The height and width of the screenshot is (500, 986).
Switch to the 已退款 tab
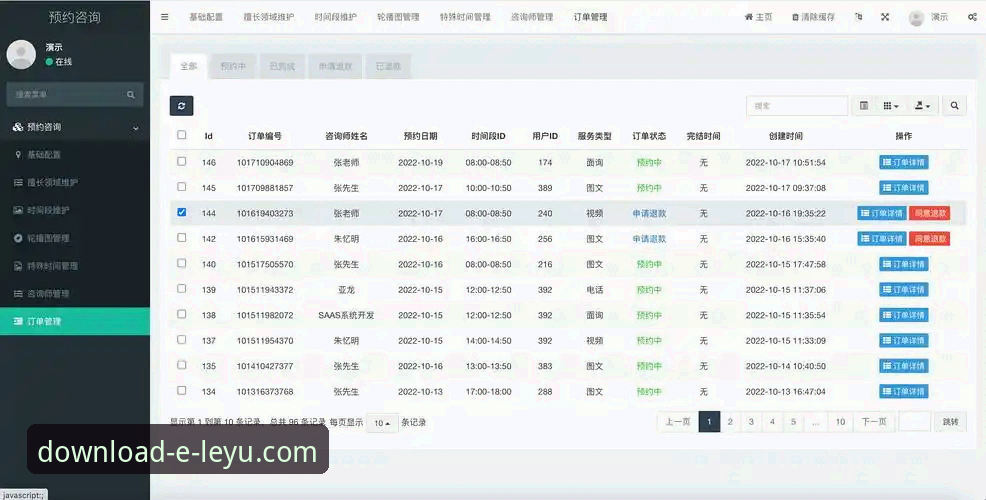pyautogui.click(x=388, y=66)
